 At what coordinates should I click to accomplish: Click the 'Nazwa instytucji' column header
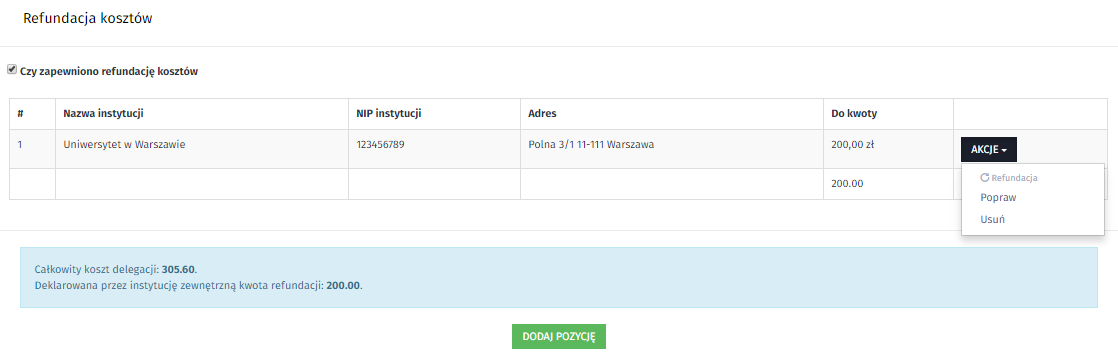point(104,114)
